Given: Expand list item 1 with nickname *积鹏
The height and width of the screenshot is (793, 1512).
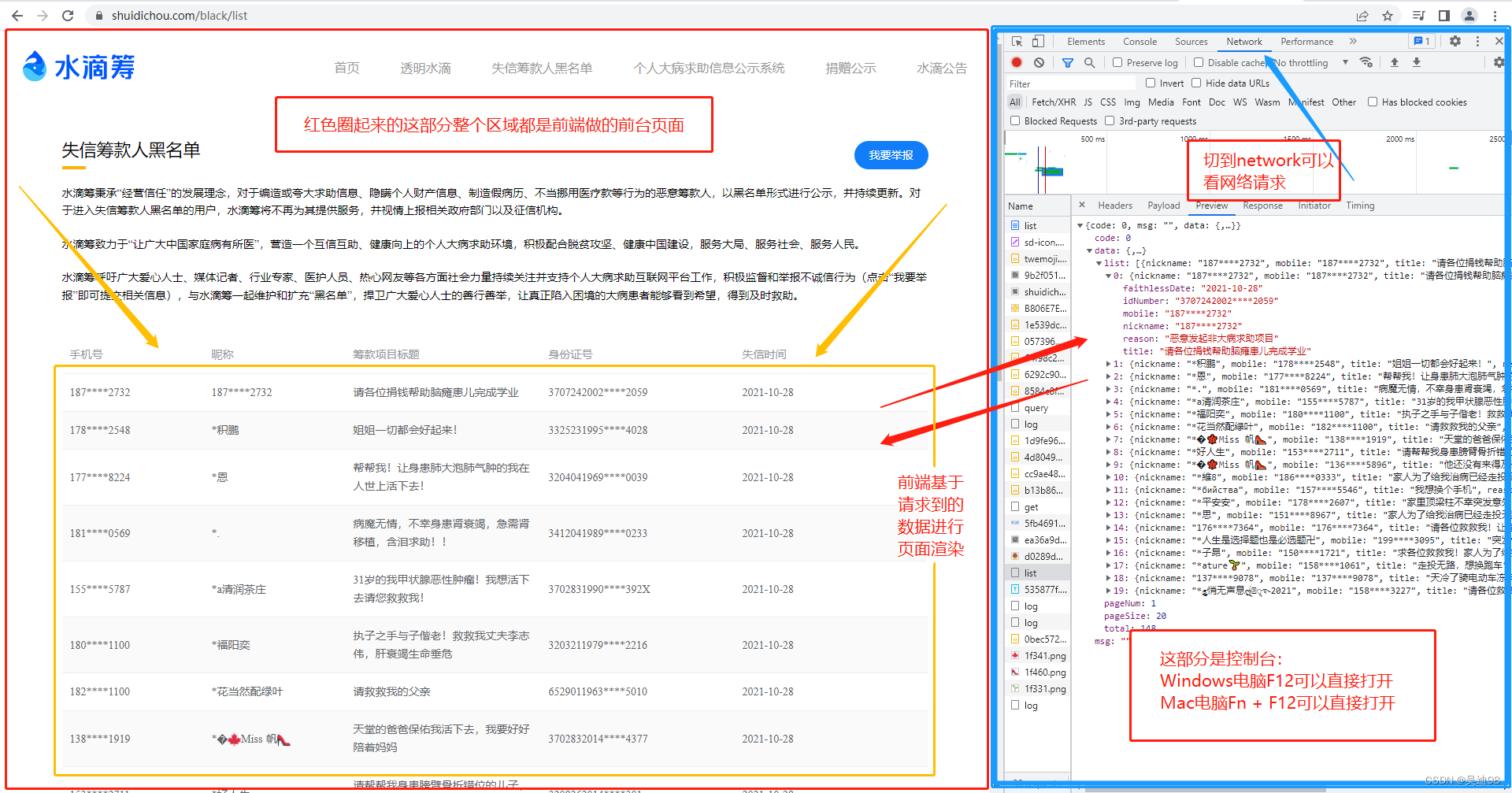Looking at the screenshot, I should (x=1109, y=364).
